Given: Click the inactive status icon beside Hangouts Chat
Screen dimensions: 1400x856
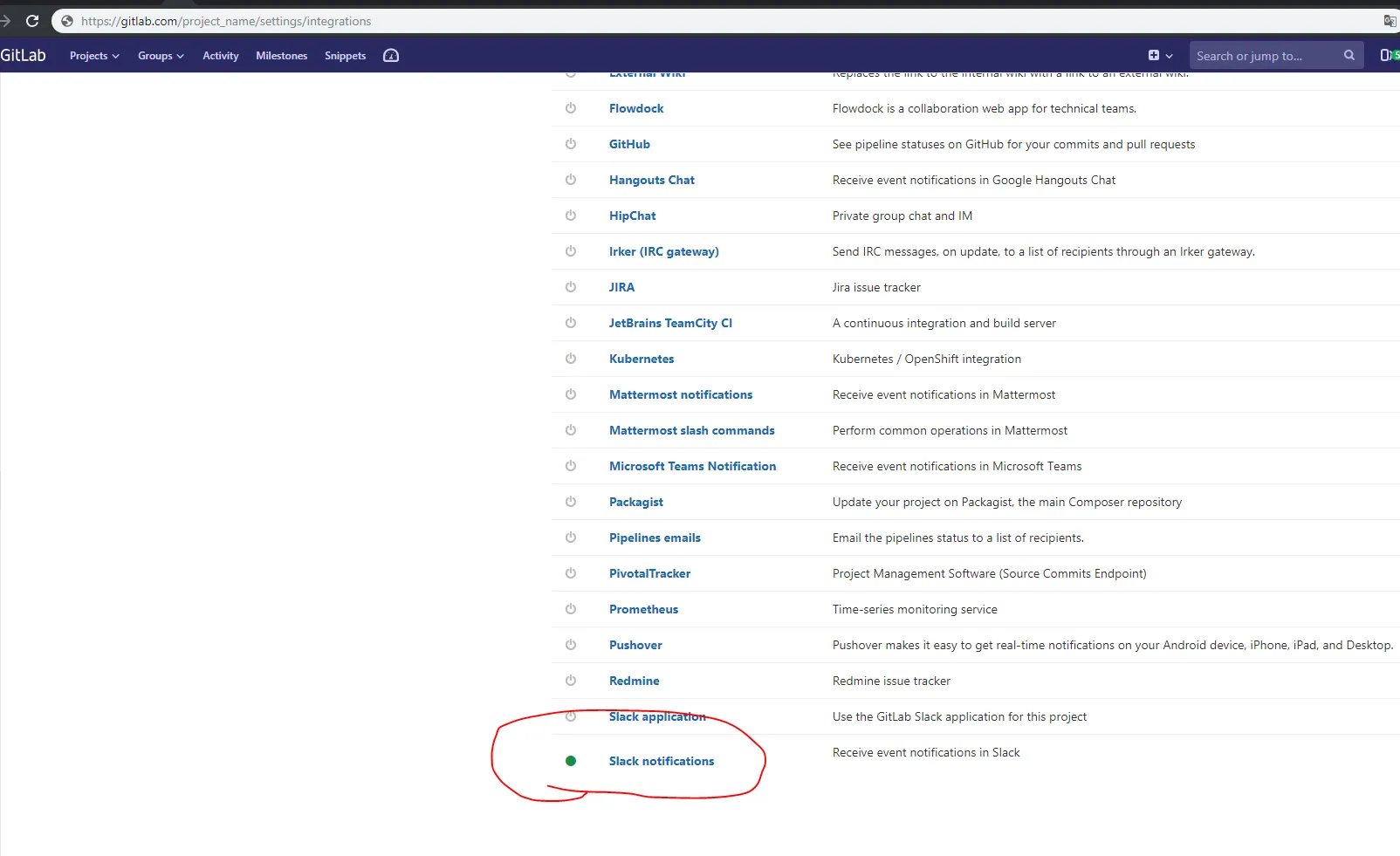Looking at the screenshot, I should [571, 180].
